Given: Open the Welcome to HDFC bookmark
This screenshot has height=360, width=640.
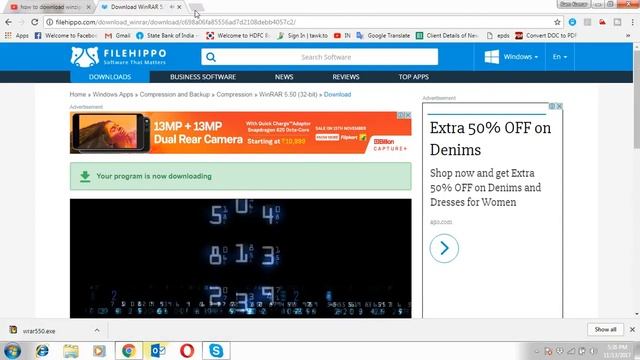Looking at the screenshot, I should 238,36.
